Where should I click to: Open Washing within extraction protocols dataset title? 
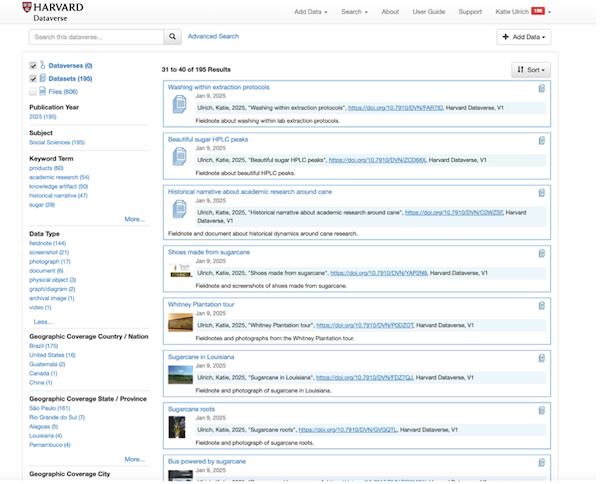(218, 87)
